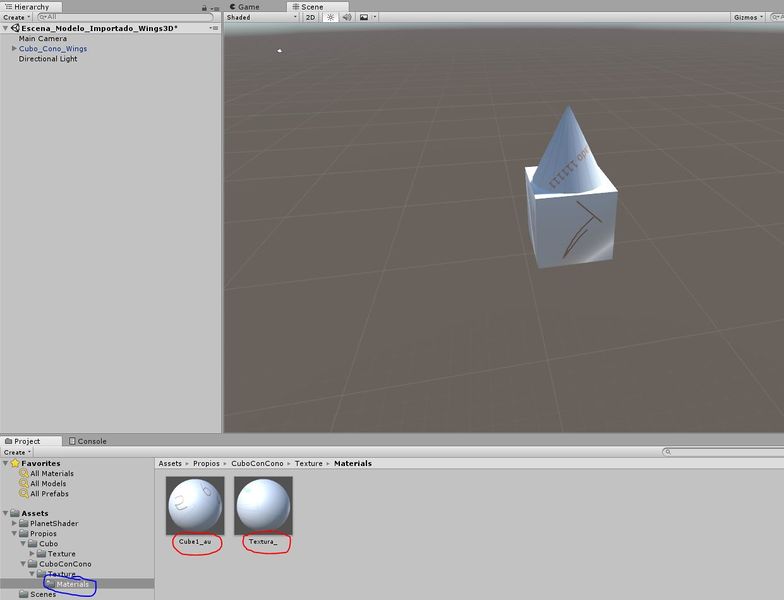Open the scene row options menu icon
Image resolution: width=784 pixels, height=600 pixels.
click(214, 28)
